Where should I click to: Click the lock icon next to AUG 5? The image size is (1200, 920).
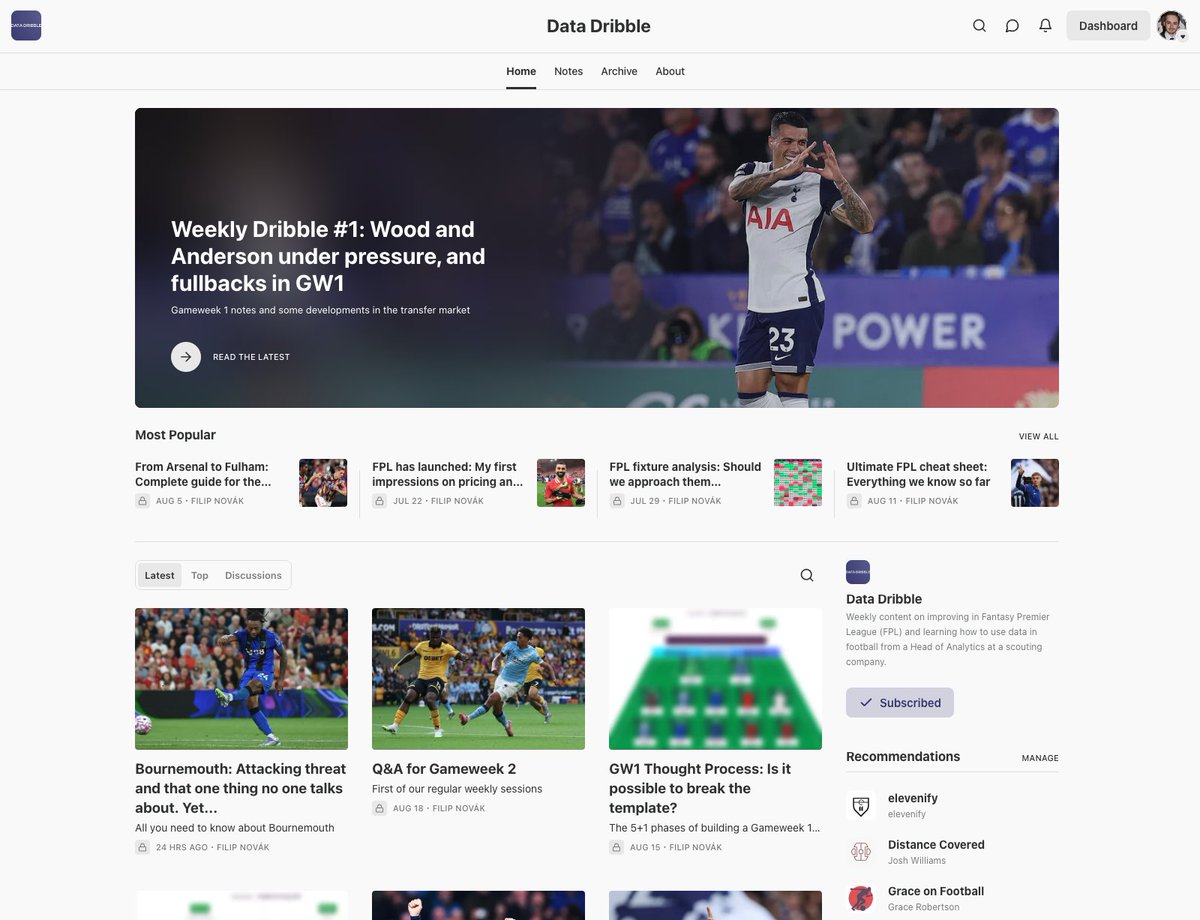pos(142,501)
